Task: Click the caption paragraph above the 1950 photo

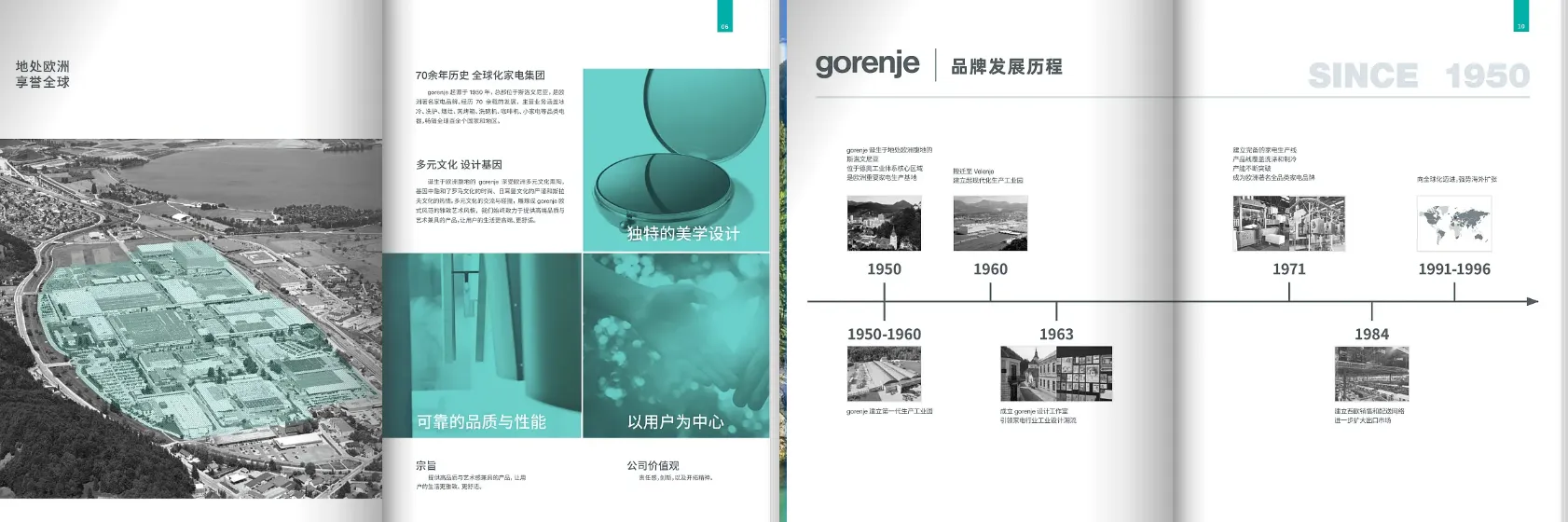Action: point(889,163)
